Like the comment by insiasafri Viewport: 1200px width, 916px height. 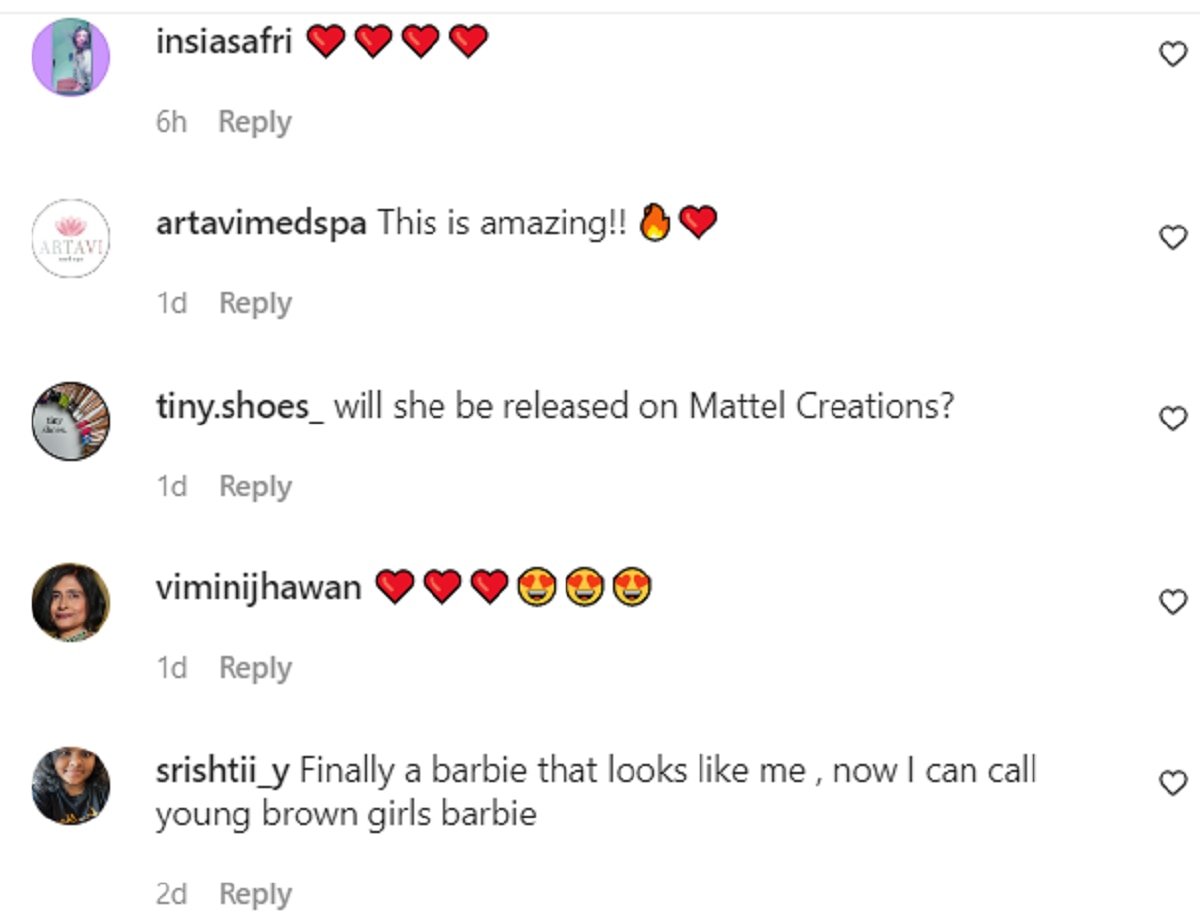(1172, 54)
